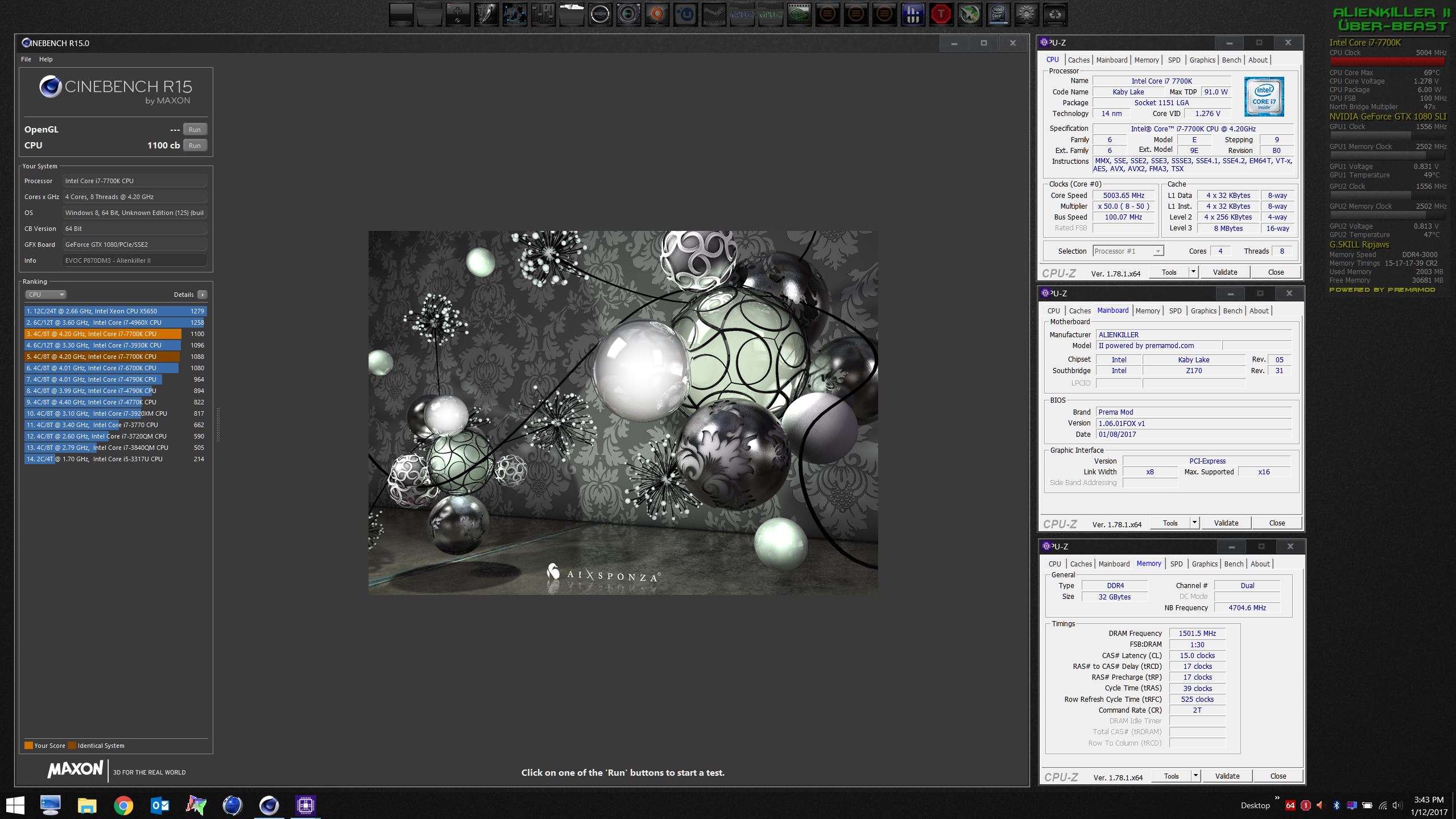Open CPU tab in bottom CPU-Z window
The width and height of the screenshot is (1456, 819).
[x=1055, y=564]
